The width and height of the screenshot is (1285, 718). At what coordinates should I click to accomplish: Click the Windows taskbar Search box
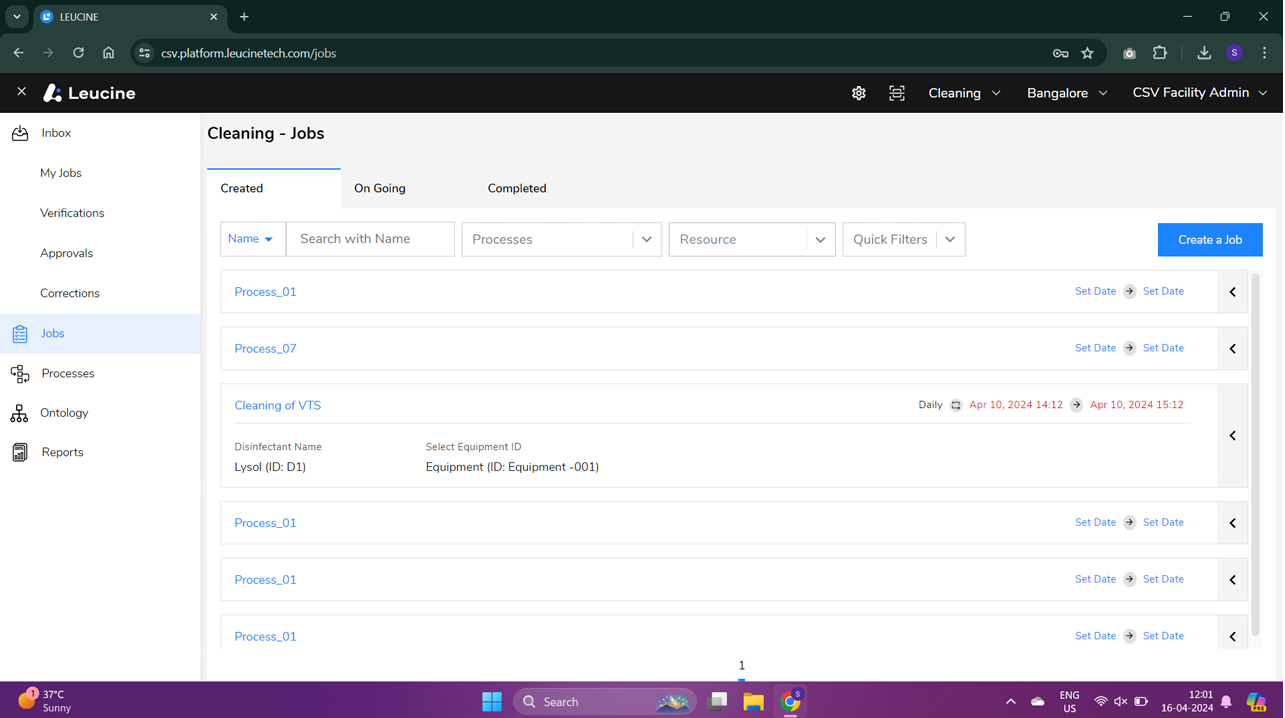click(605, 701)
